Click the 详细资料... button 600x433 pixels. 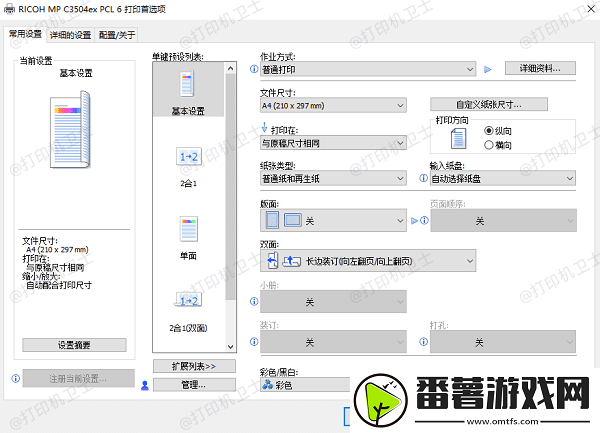tap(540, 68)
